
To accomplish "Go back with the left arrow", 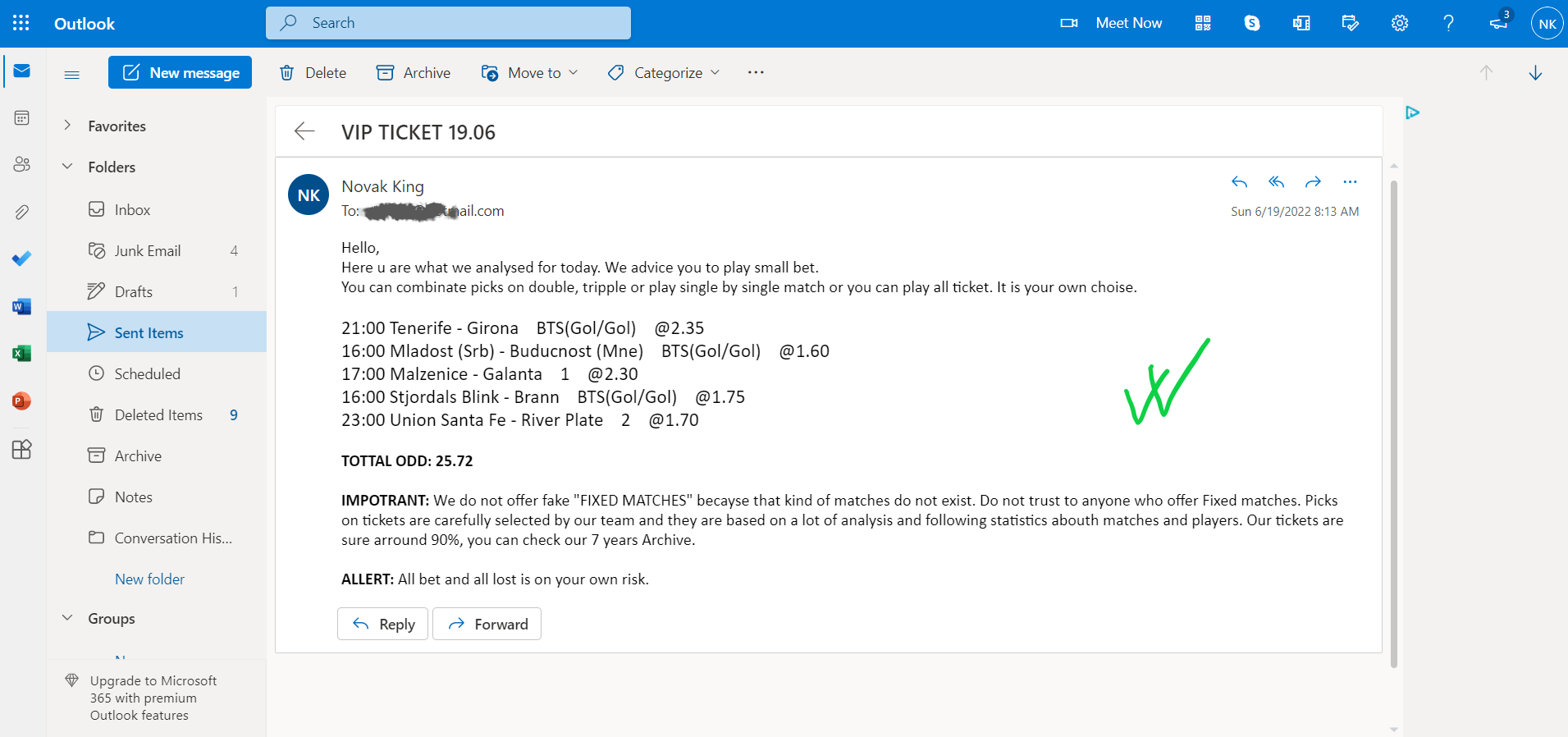I will coord(304,131).
